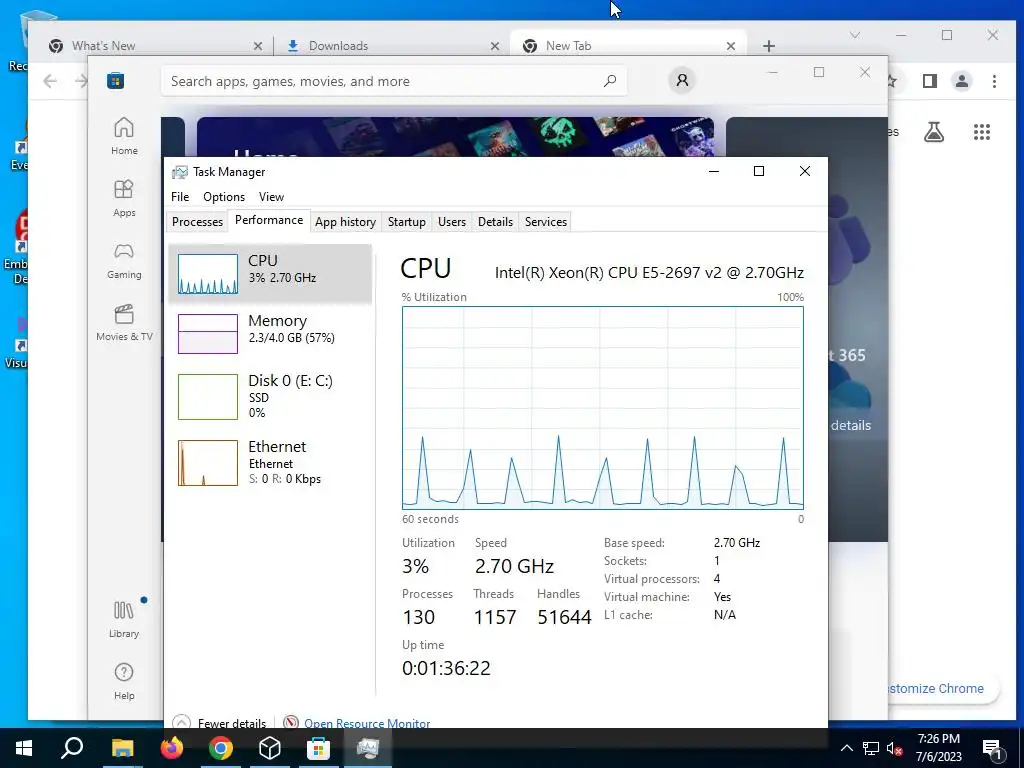Open Chrome three-dot menu

[x=994, y=81]
